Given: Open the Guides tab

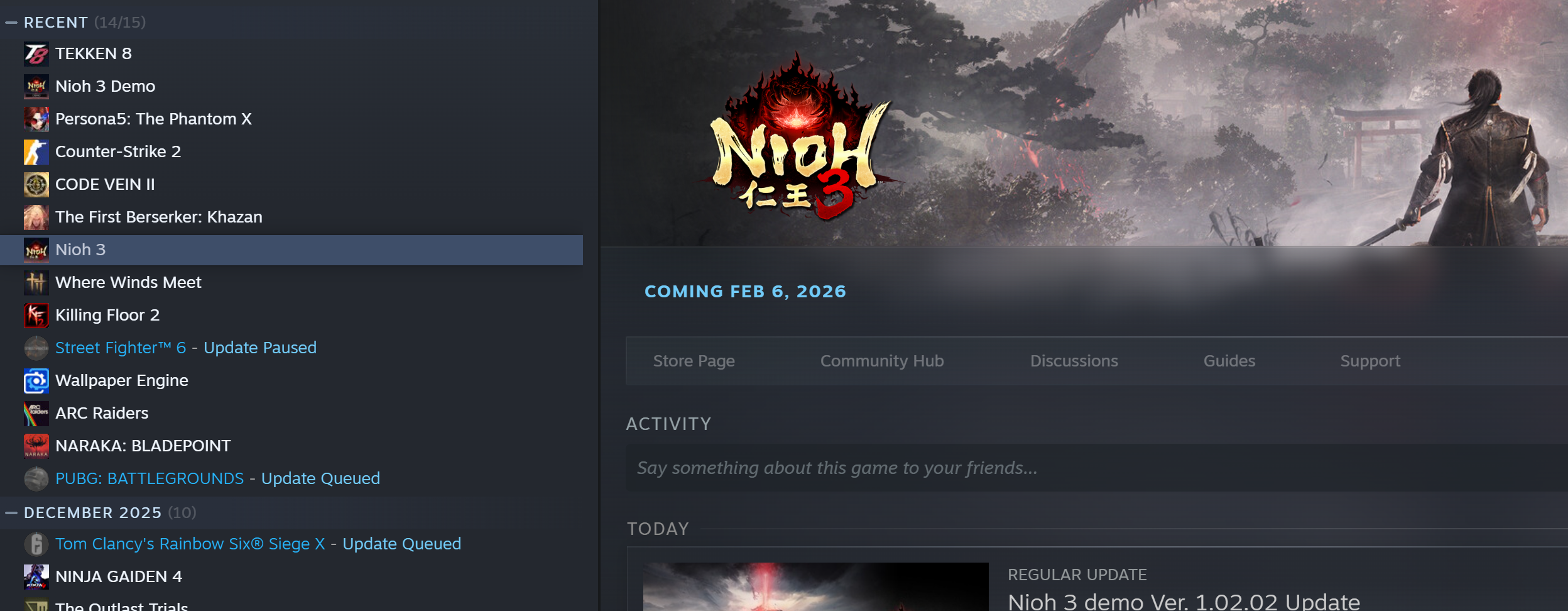Looking at the screenshot, I should tap(1229, 361).
